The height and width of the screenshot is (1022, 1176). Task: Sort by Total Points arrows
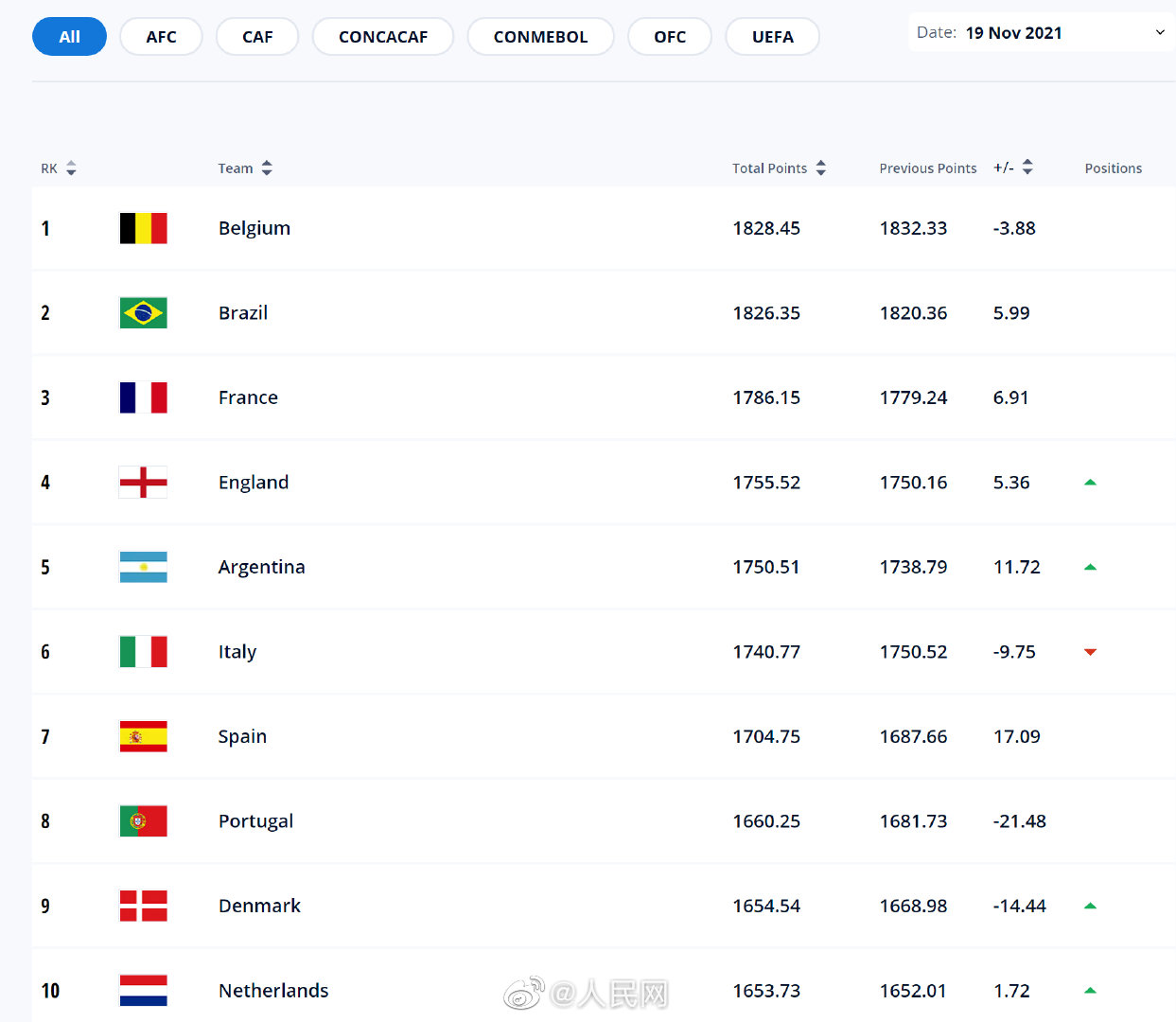[x=821, y=168]
